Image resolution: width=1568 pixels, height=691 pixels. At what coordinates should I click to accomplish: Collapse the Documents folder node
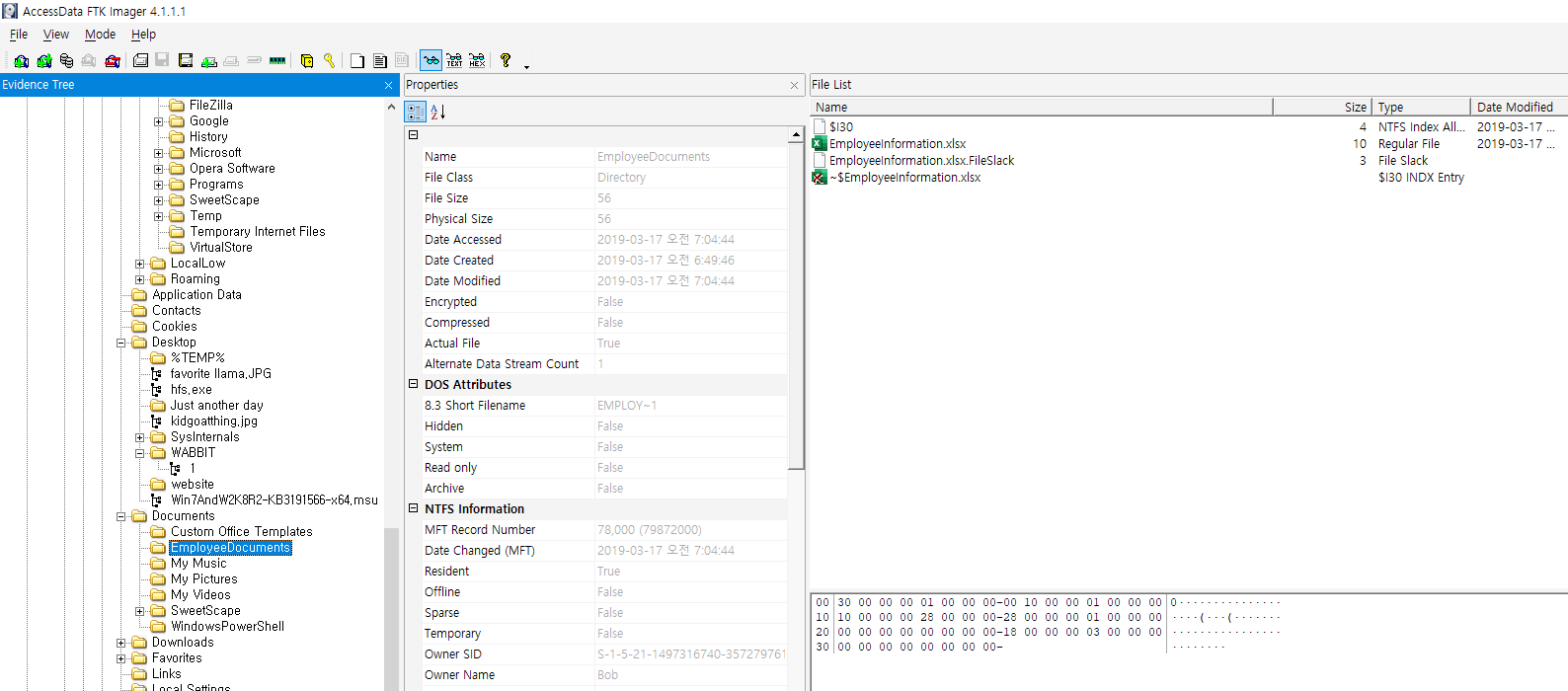[x=120, y=516]
